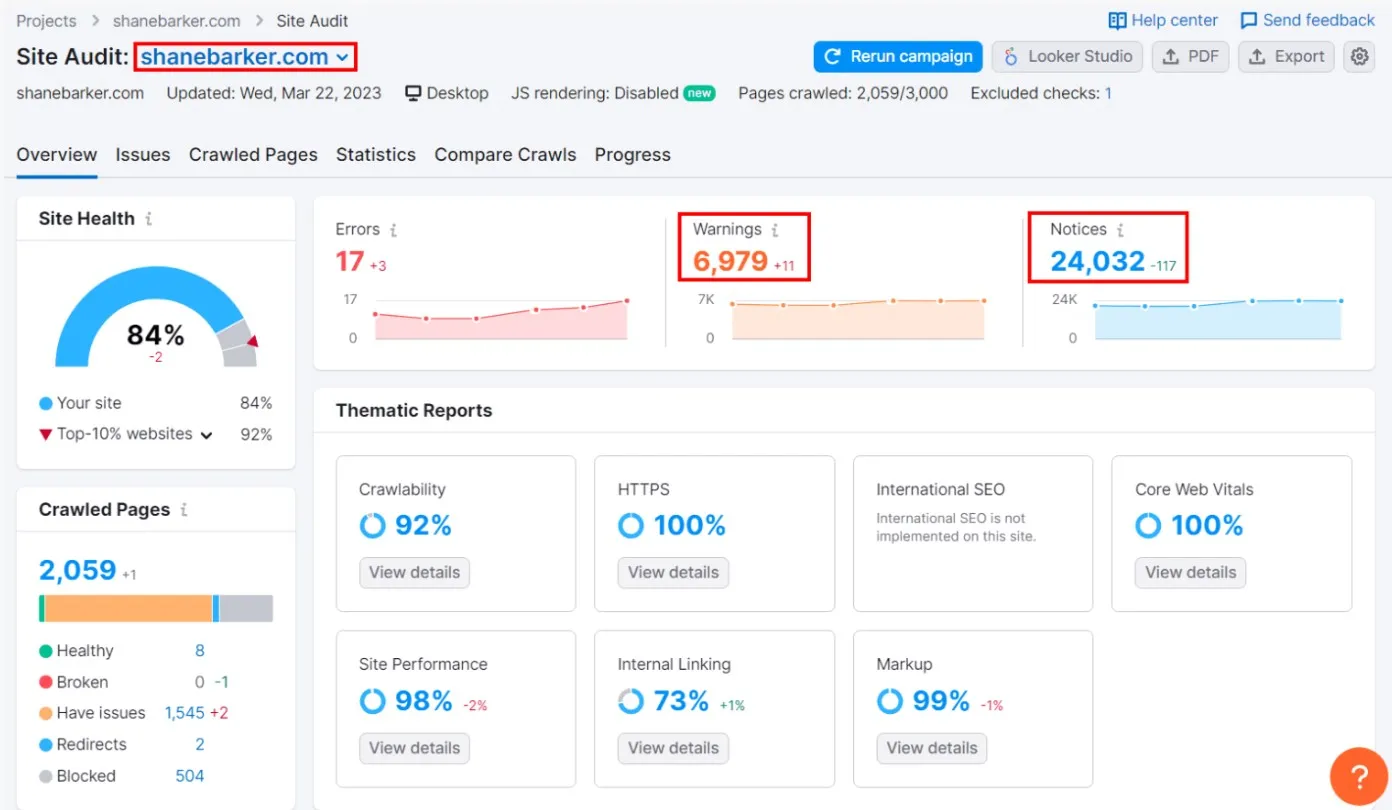View details for Internal Linking
The width and height of the screenshot is (1392, 810).
click(x=673, y=748)
